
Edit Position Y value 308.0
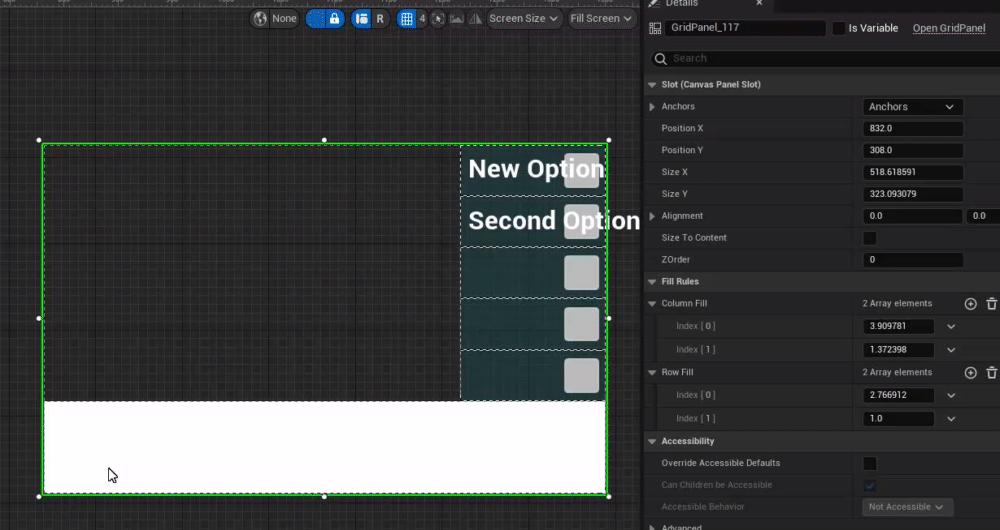point(913,150)
